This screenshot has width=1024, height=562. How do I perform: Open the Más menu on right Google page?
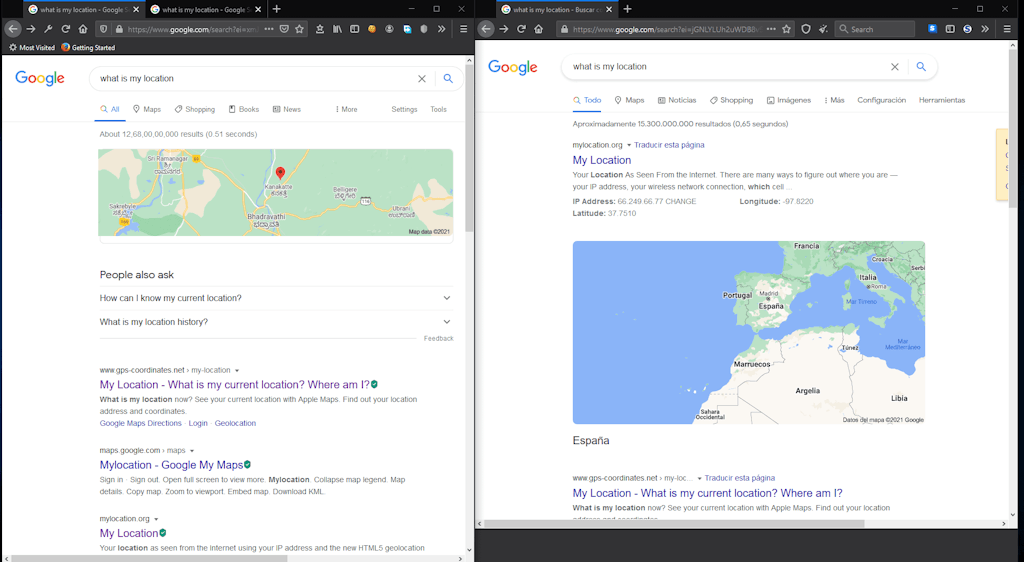(x=834, y=101)
